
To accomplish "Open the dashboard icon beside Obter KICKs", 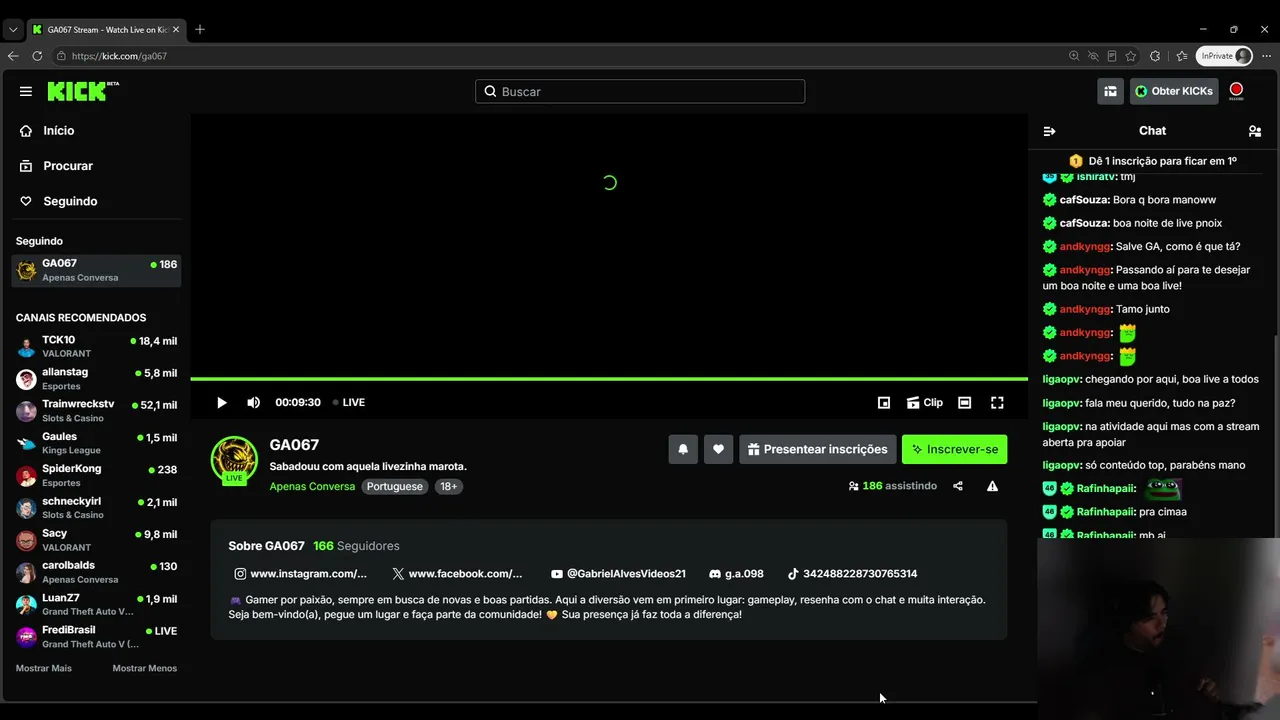I will (x=1110, y=91).
